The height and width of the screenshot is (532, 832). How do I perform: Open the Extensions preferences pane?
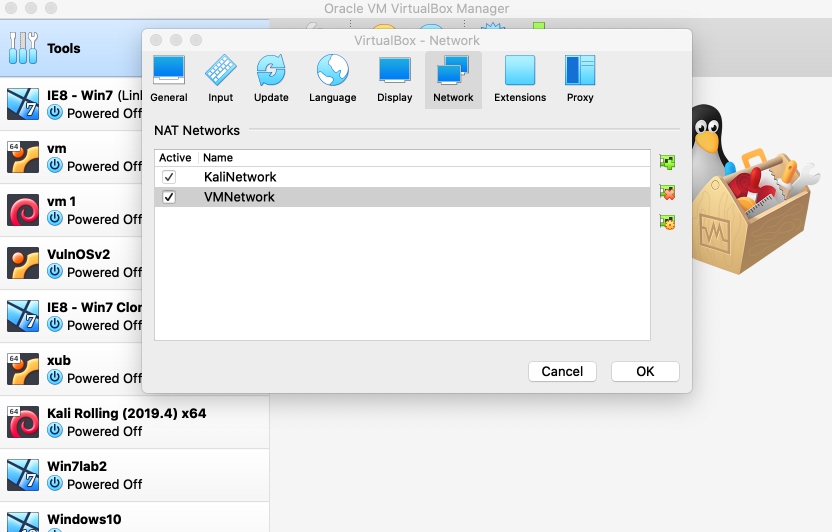coord(520,80)
